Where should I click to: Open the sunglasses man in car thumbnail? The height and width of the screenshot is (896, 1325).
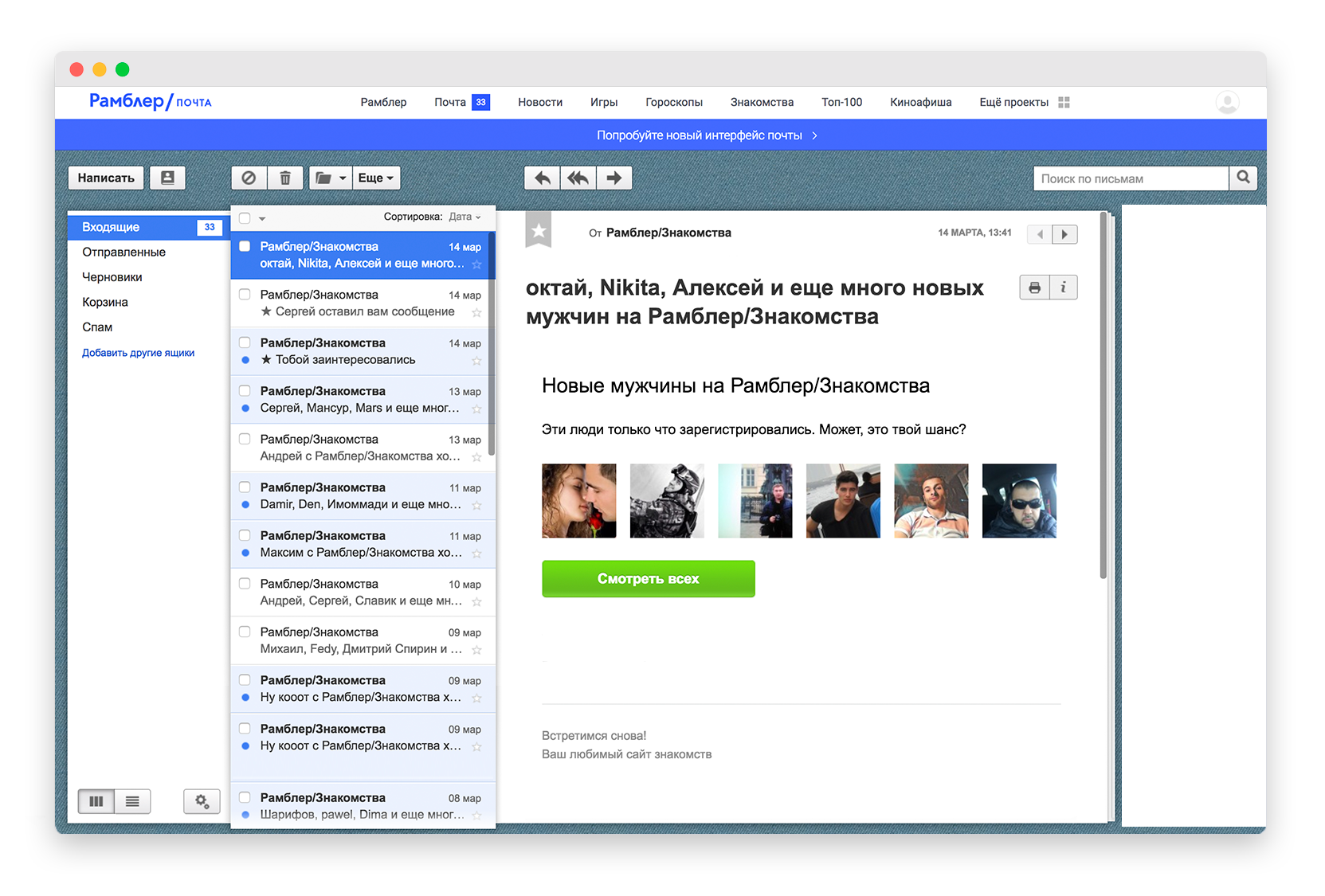click(1019, 501)
